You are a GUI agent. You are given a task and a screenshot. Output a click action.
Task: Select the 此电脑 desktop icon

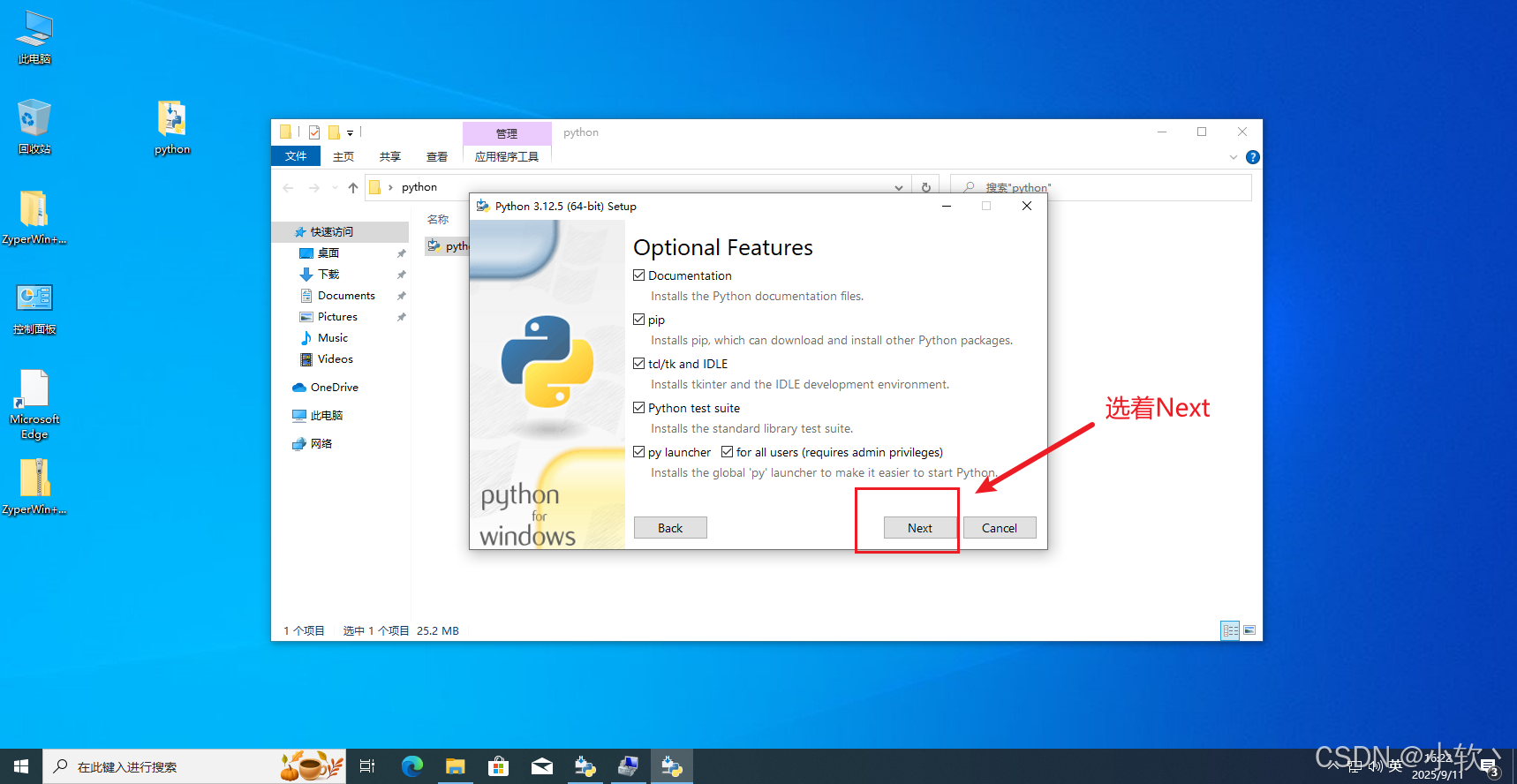(x=34, y=38)
